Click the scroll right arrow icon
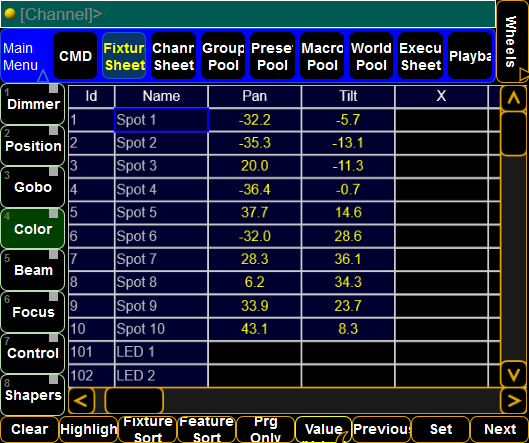 tap(513, 401)
